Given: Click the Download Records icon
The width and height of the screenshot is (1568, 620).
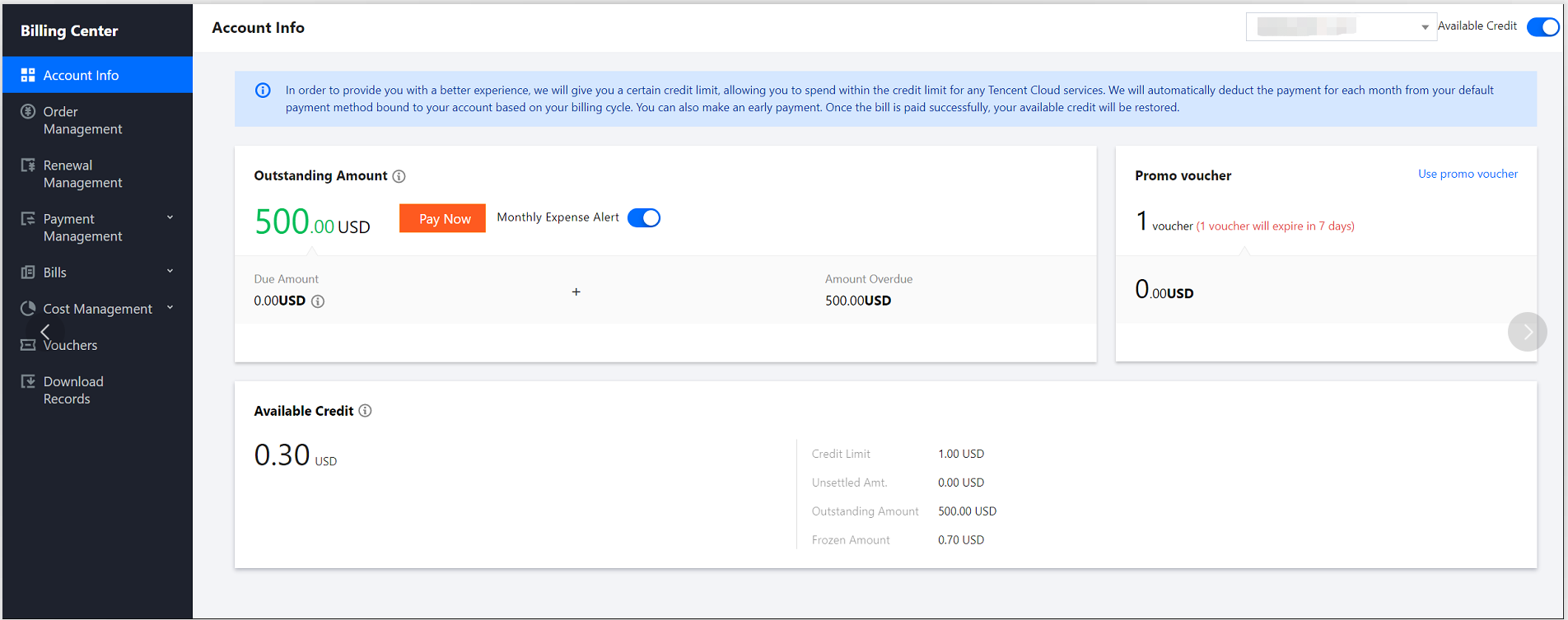Looking at the screenshot, I should pyautogui.click(x=28, y=381).
